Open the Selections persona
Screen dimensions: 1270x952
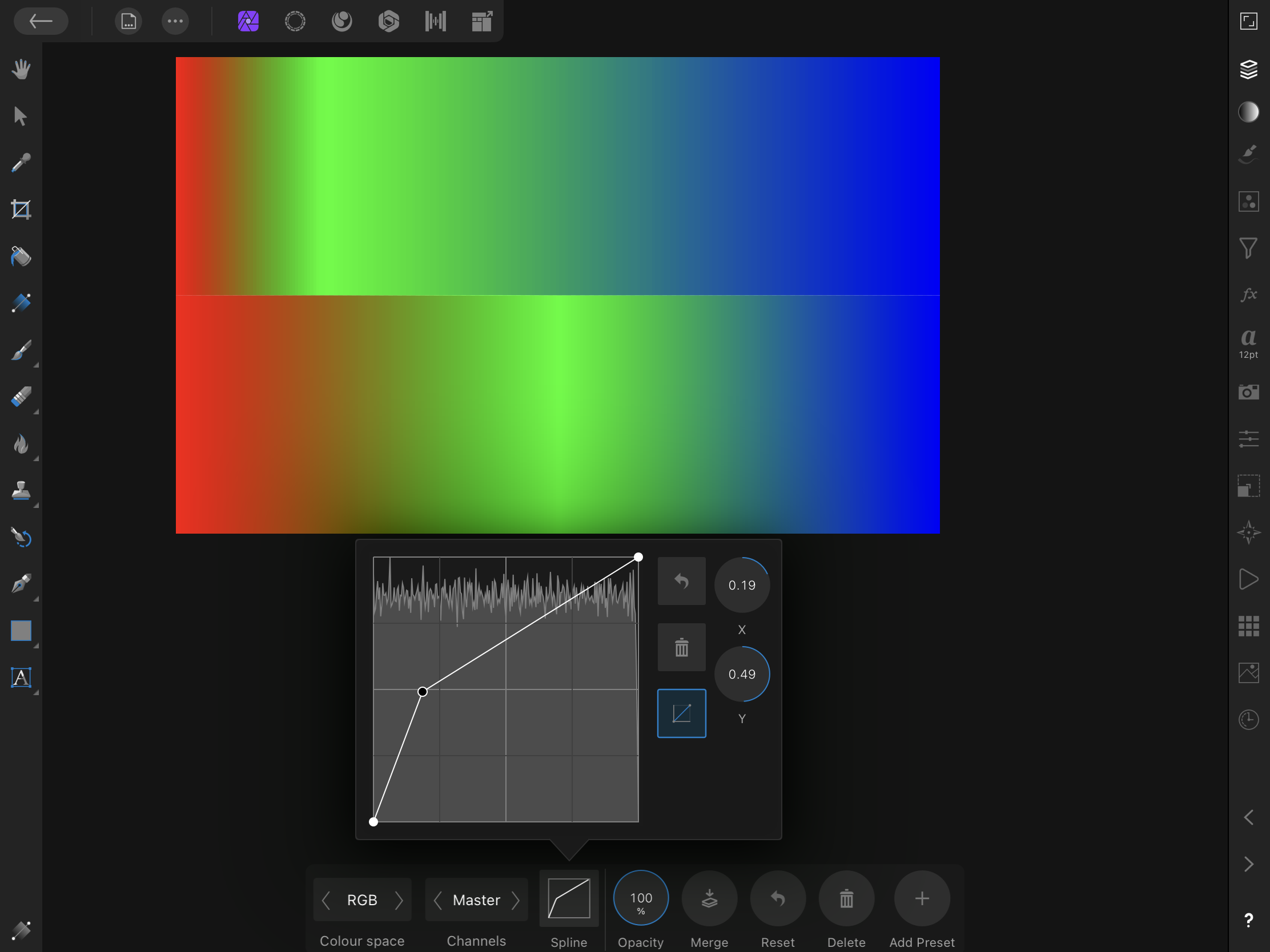295,21
